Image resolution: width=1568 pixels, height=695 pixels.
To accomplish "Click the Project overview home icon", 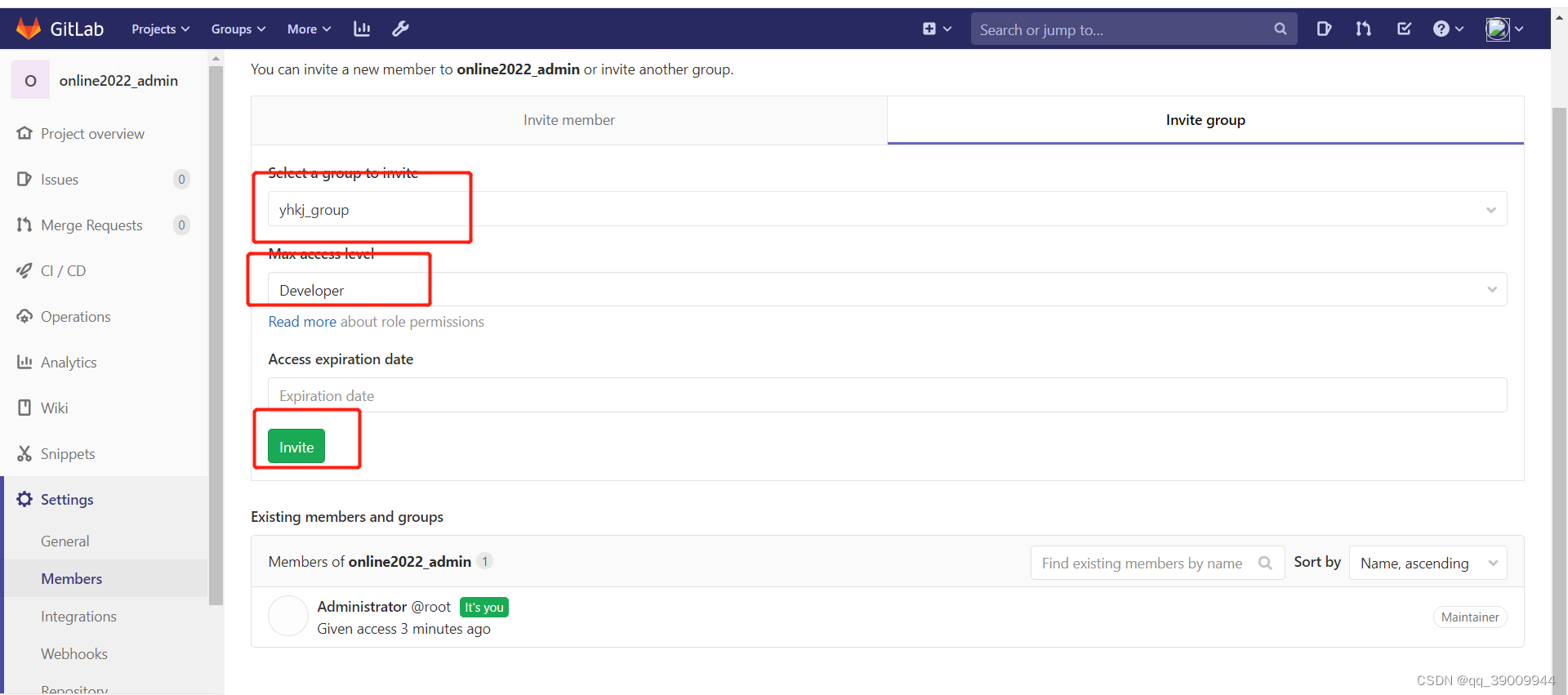I will point(24,133).
